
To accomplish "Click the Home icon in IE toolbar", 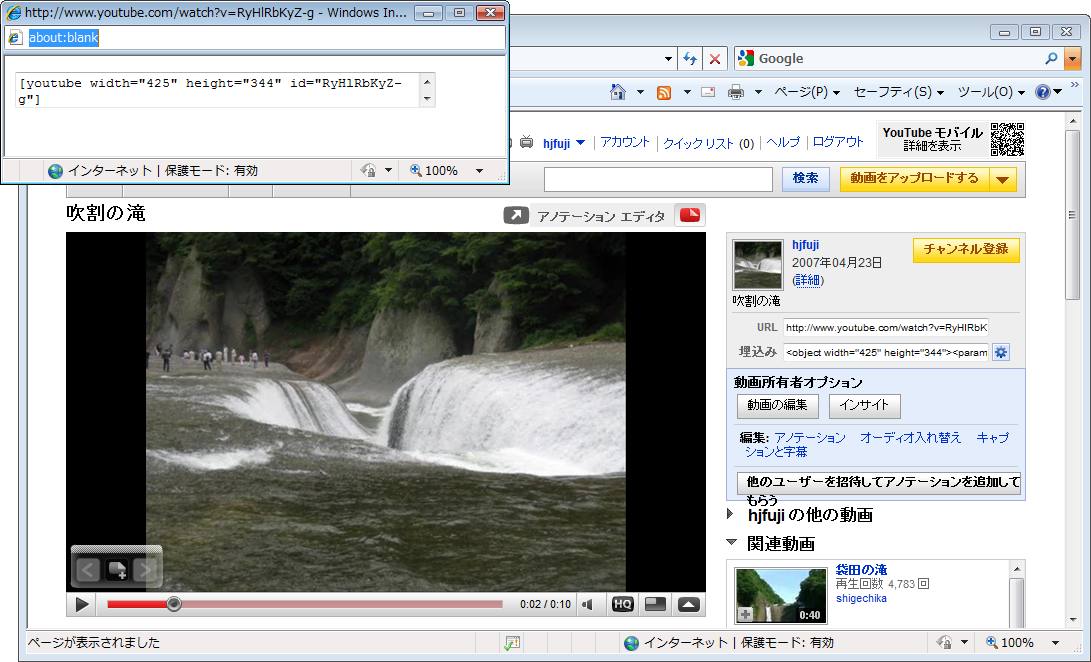I will 617,92.
